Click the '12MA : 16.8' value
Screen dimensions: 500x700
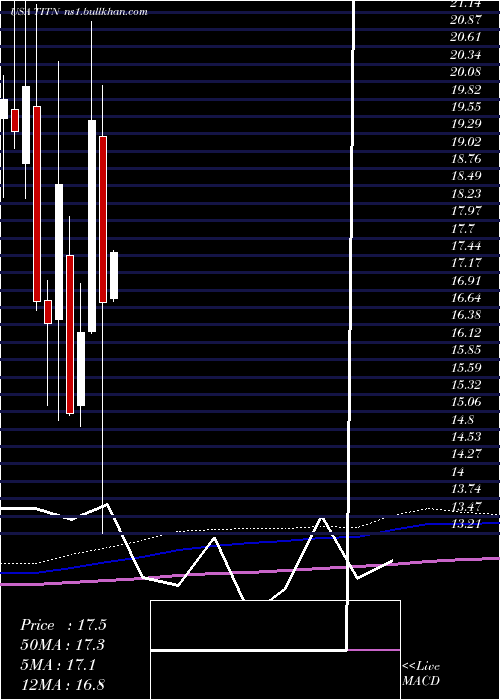[62, 685]
